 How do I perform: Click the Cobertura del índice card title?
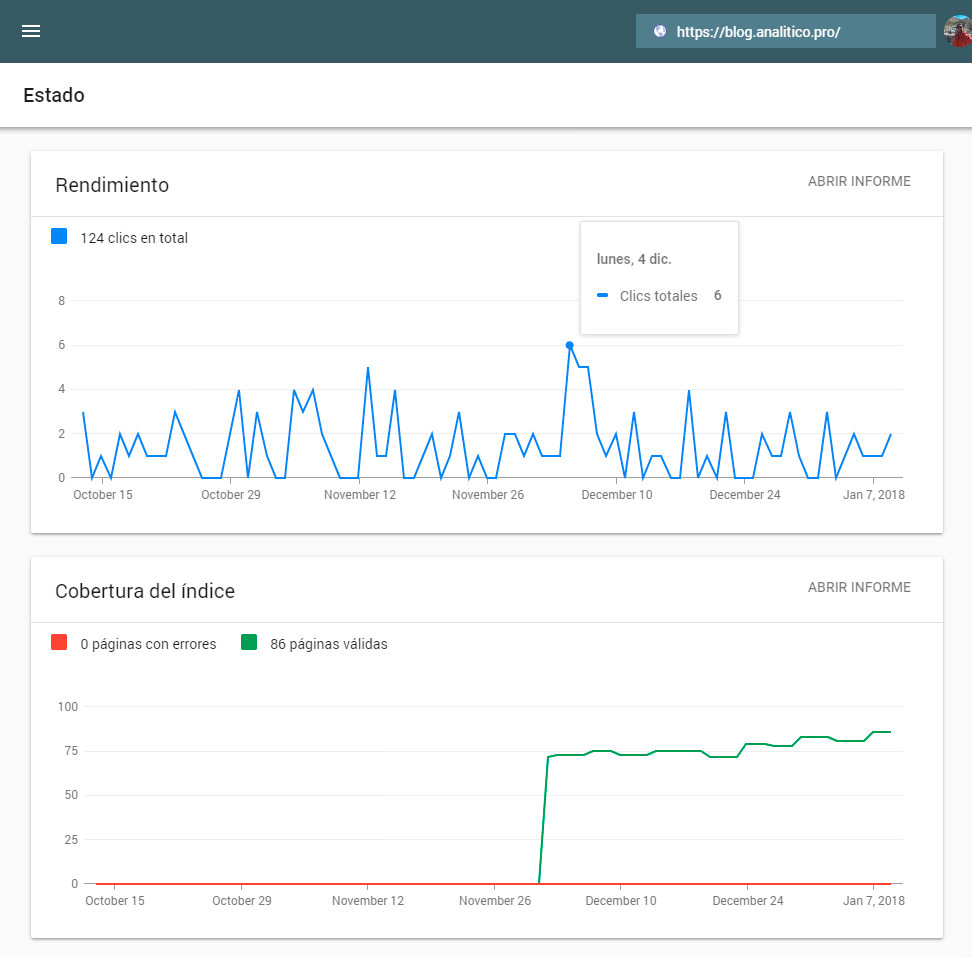(x=145, y=591)
